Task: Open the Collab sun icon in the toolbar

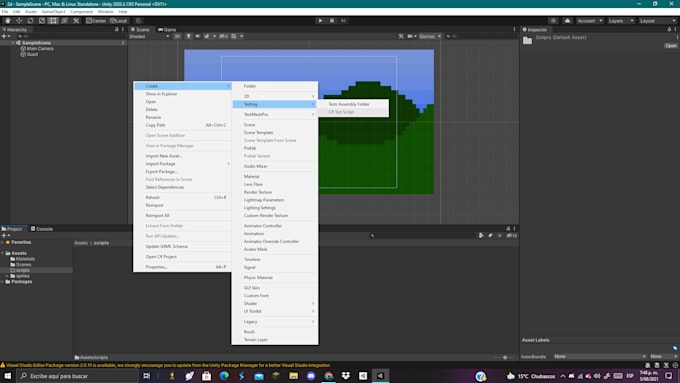Action: tap(553, 21)
